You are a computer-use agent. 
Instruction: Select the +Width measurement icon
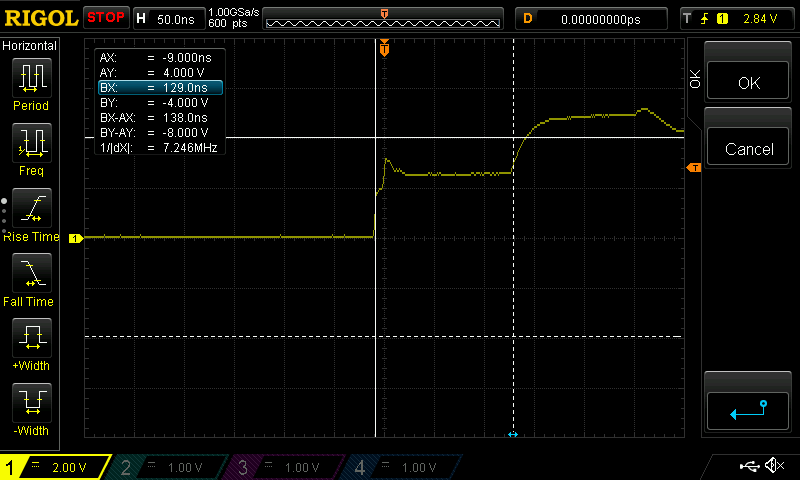click(x=31, y=343)
